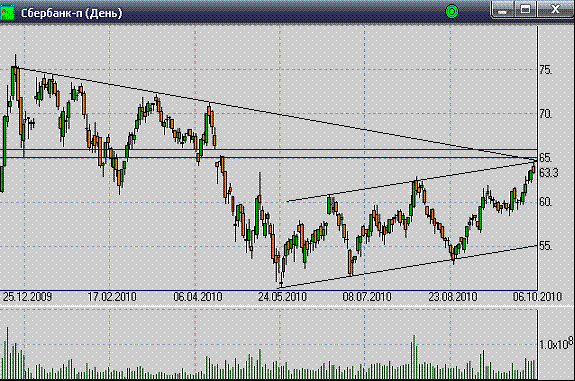Image resolution: width=575 pixels, height=381 pixels.
Task: Click the 55 price axis label
Action: click(546, 246)
